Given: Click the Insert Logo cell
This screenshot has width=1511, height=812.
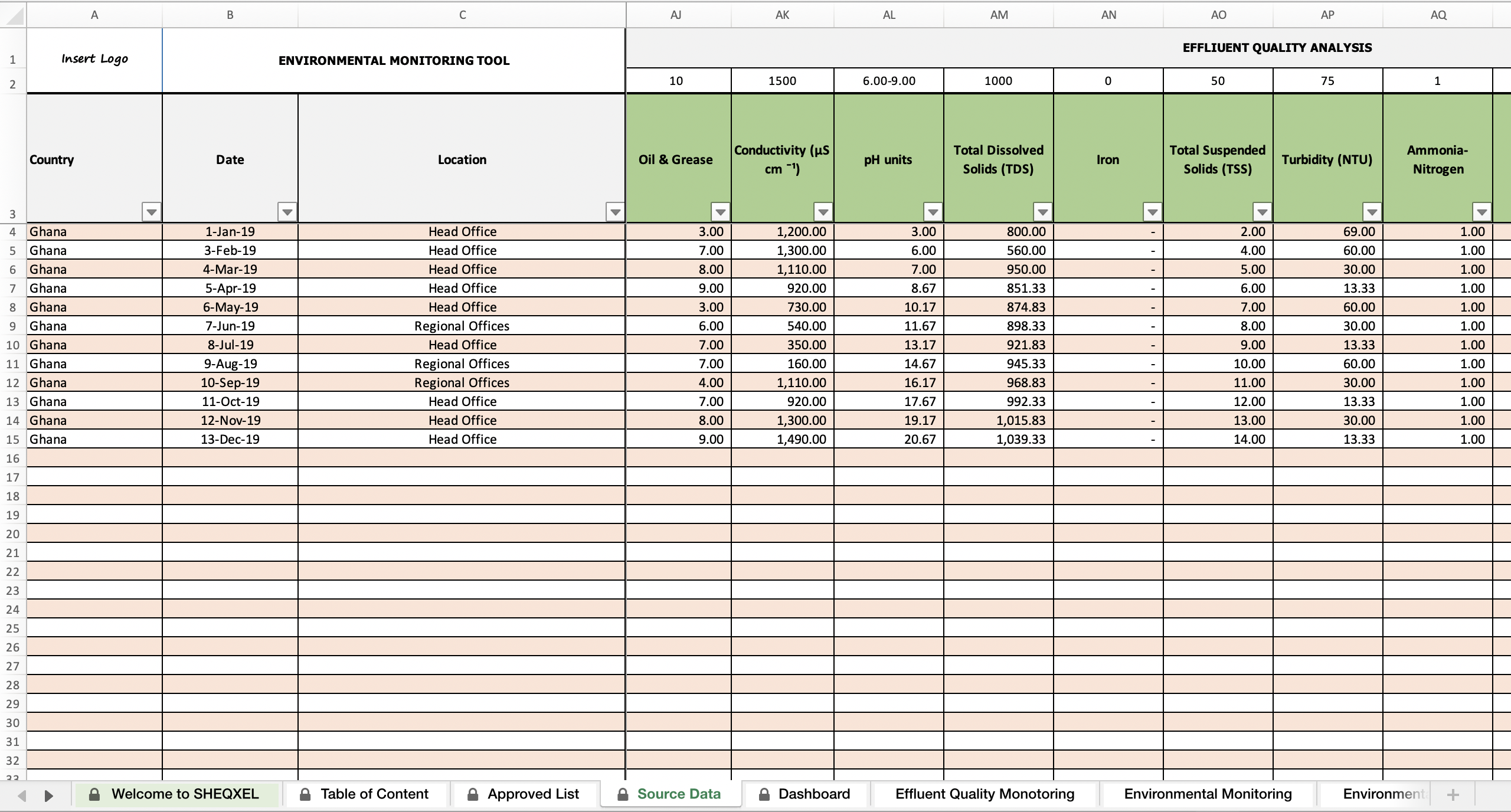Looking at the screenshot, I should click(94, 60).
